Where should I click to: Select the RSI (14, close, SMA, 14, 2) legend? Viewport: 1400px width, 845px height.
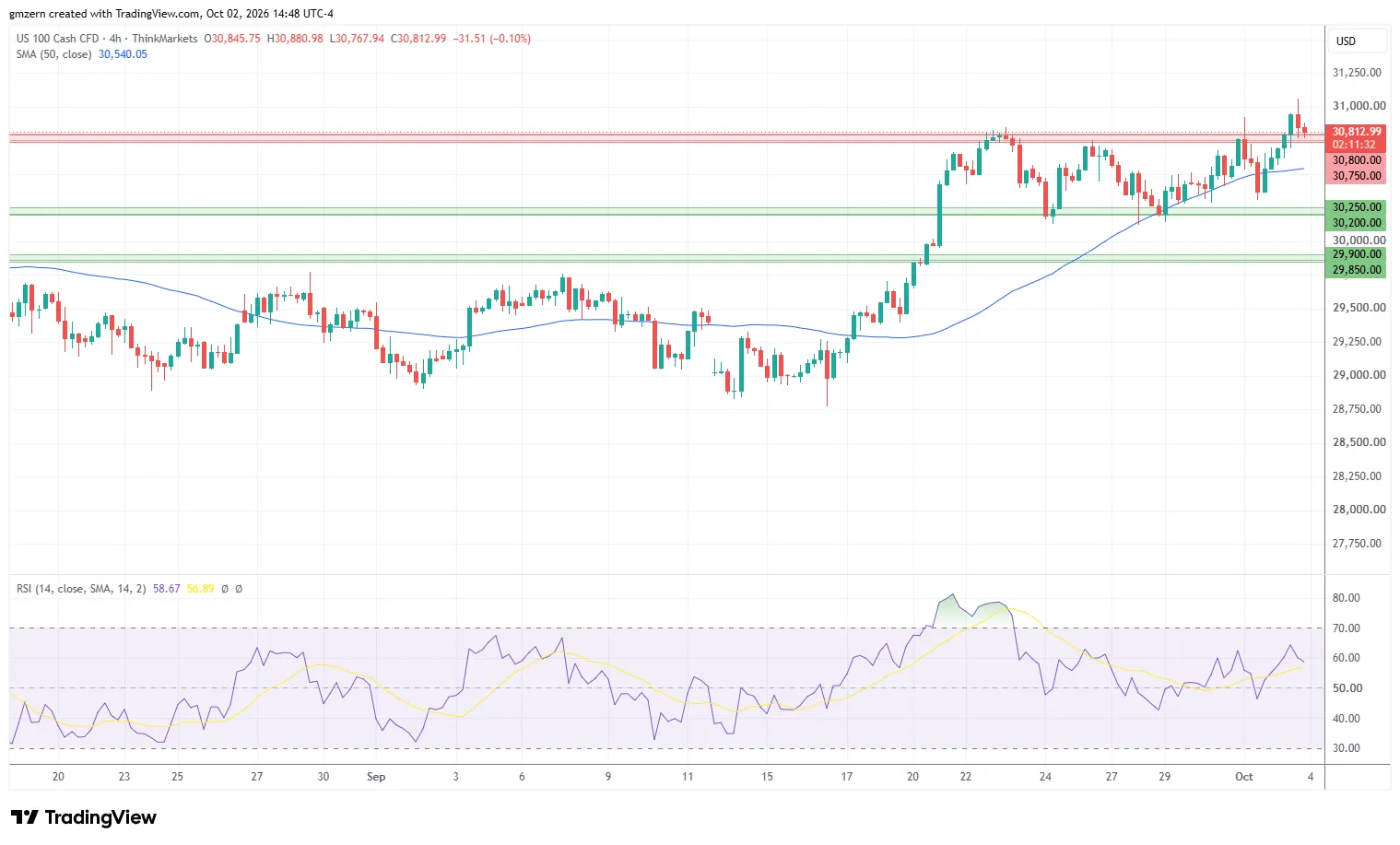81,589
